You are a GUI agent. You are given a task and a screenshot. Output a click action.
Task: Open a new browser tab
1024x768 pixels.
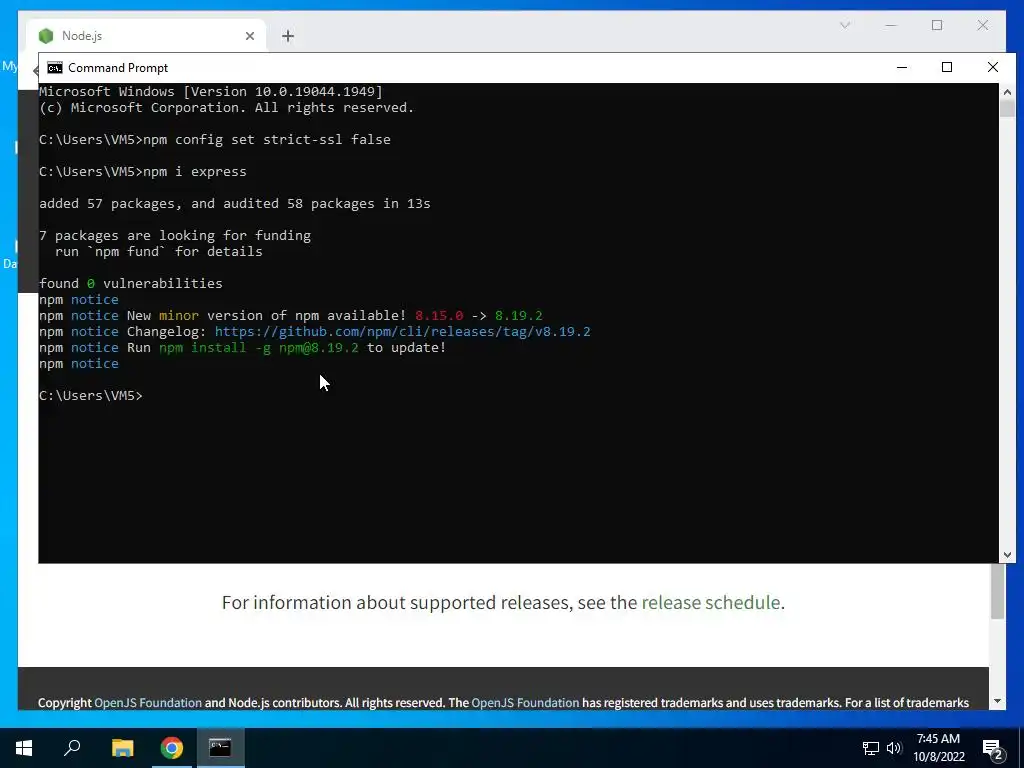(x=288, y=36)
